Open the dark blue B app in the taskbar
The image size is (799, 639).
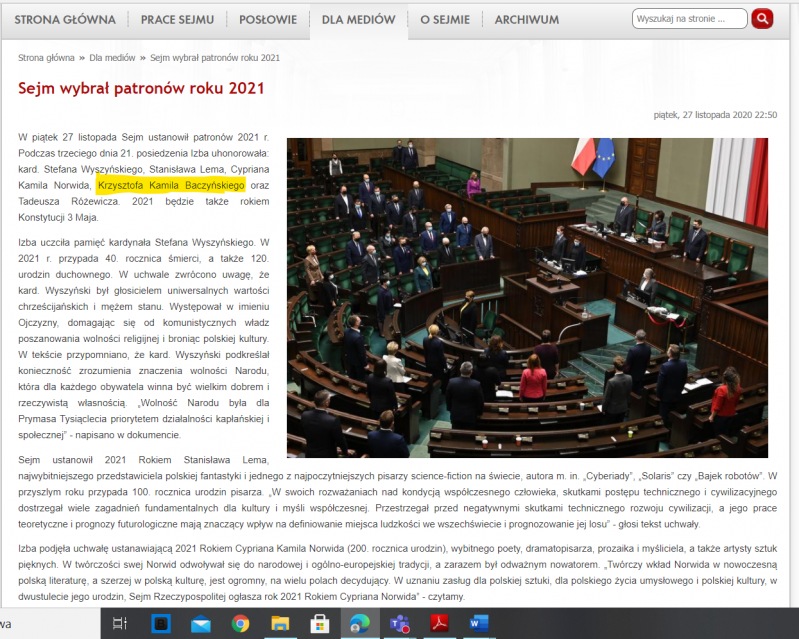tap(161, 623)
